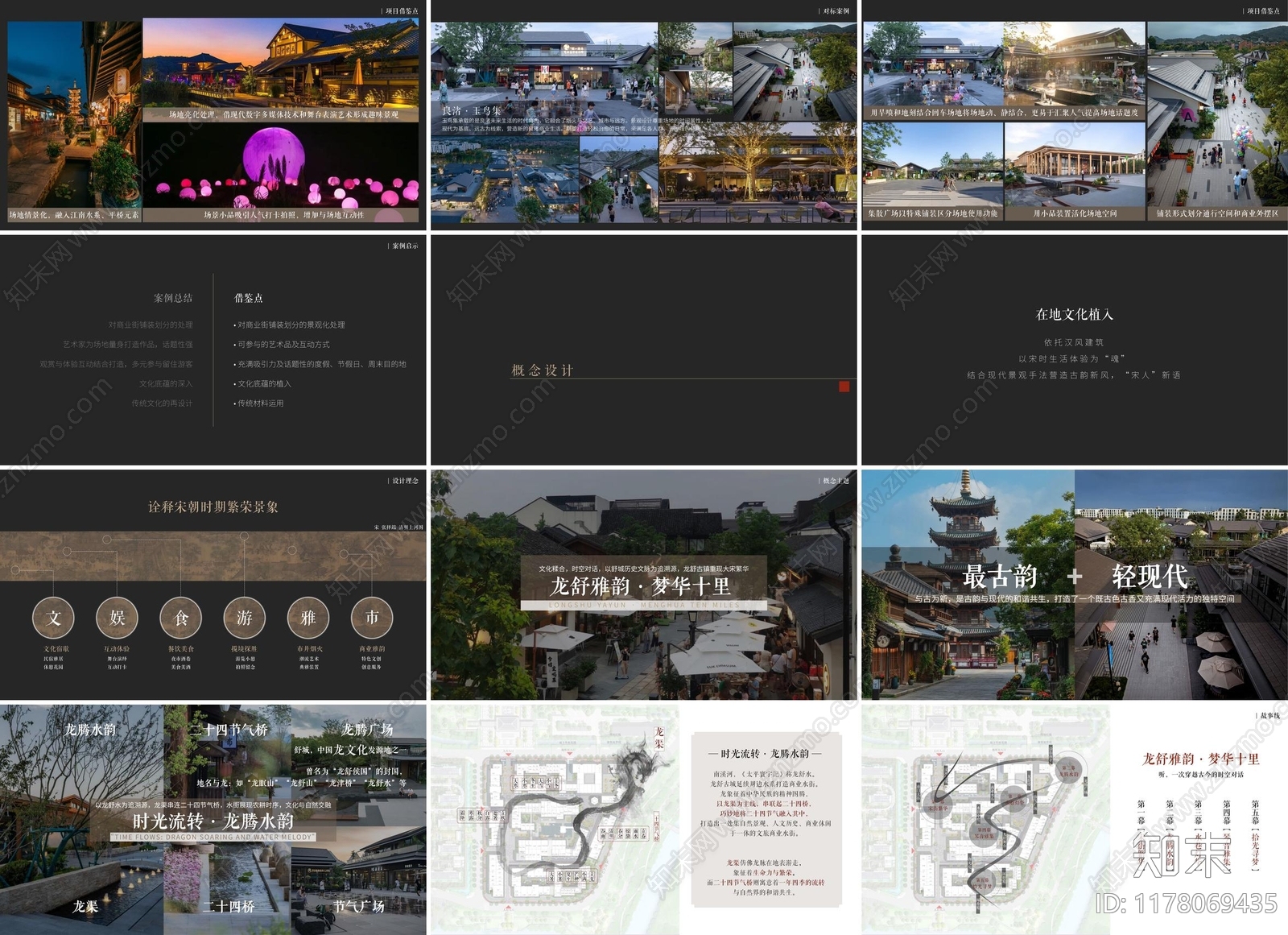The height and width of the screenshot is (935, 1288).
Task: Open the night street pagoda photo
Action: 74,115
